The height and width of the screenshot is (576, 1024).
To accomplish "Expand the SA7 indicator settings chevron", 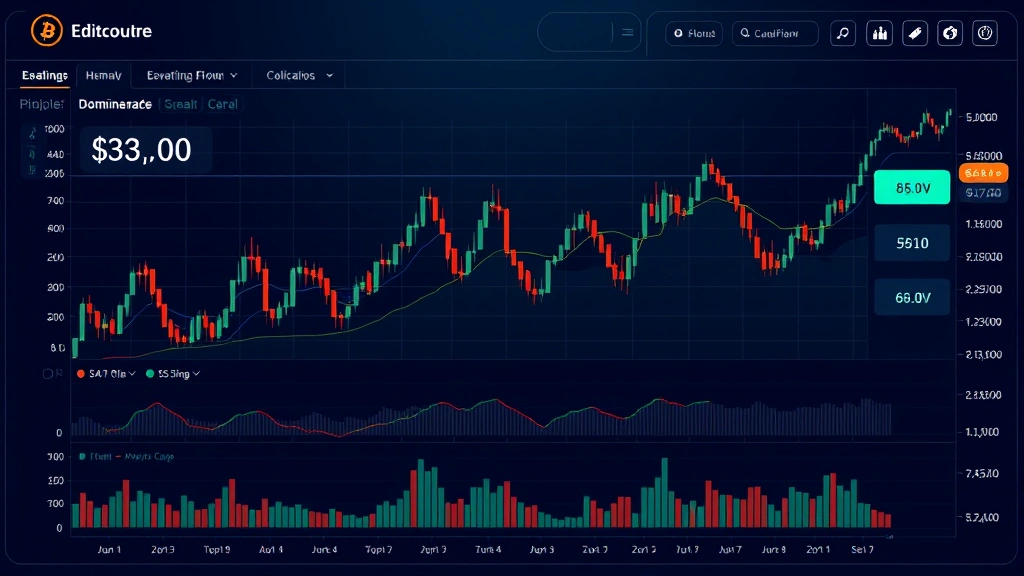I will [x=132, y=373].
